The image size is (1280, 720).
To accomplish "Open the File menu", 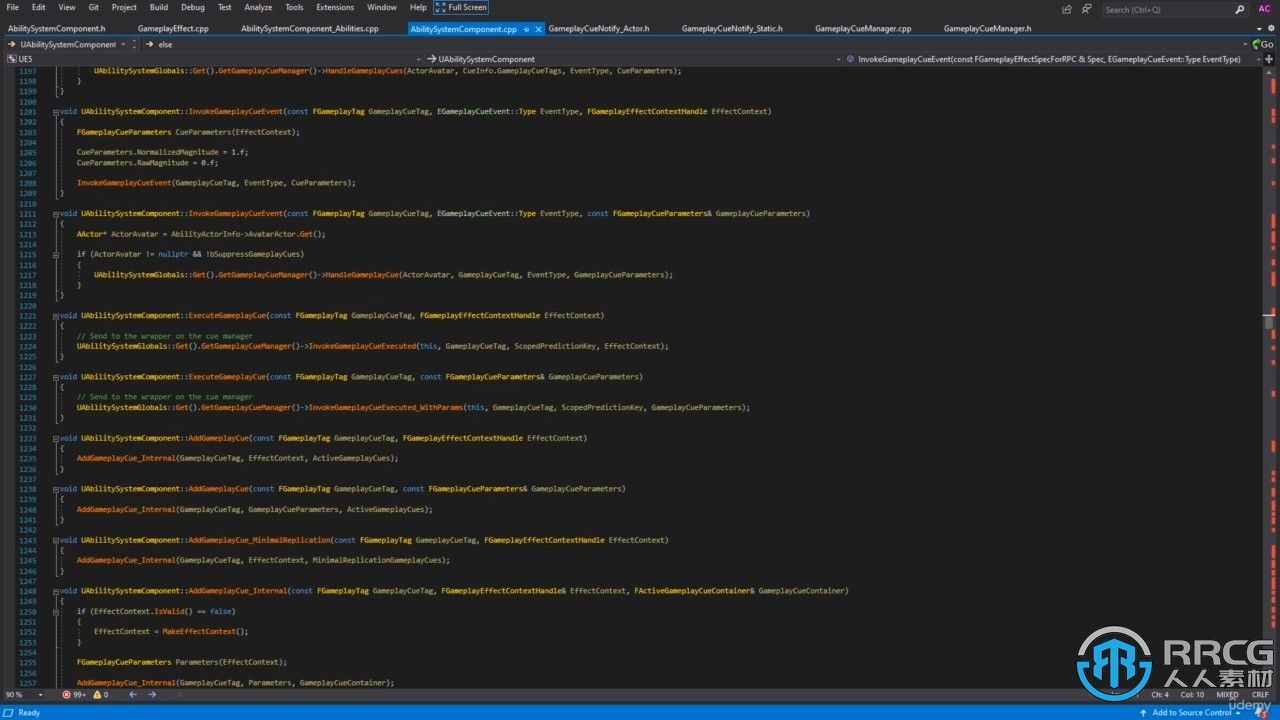I will 13,7.
